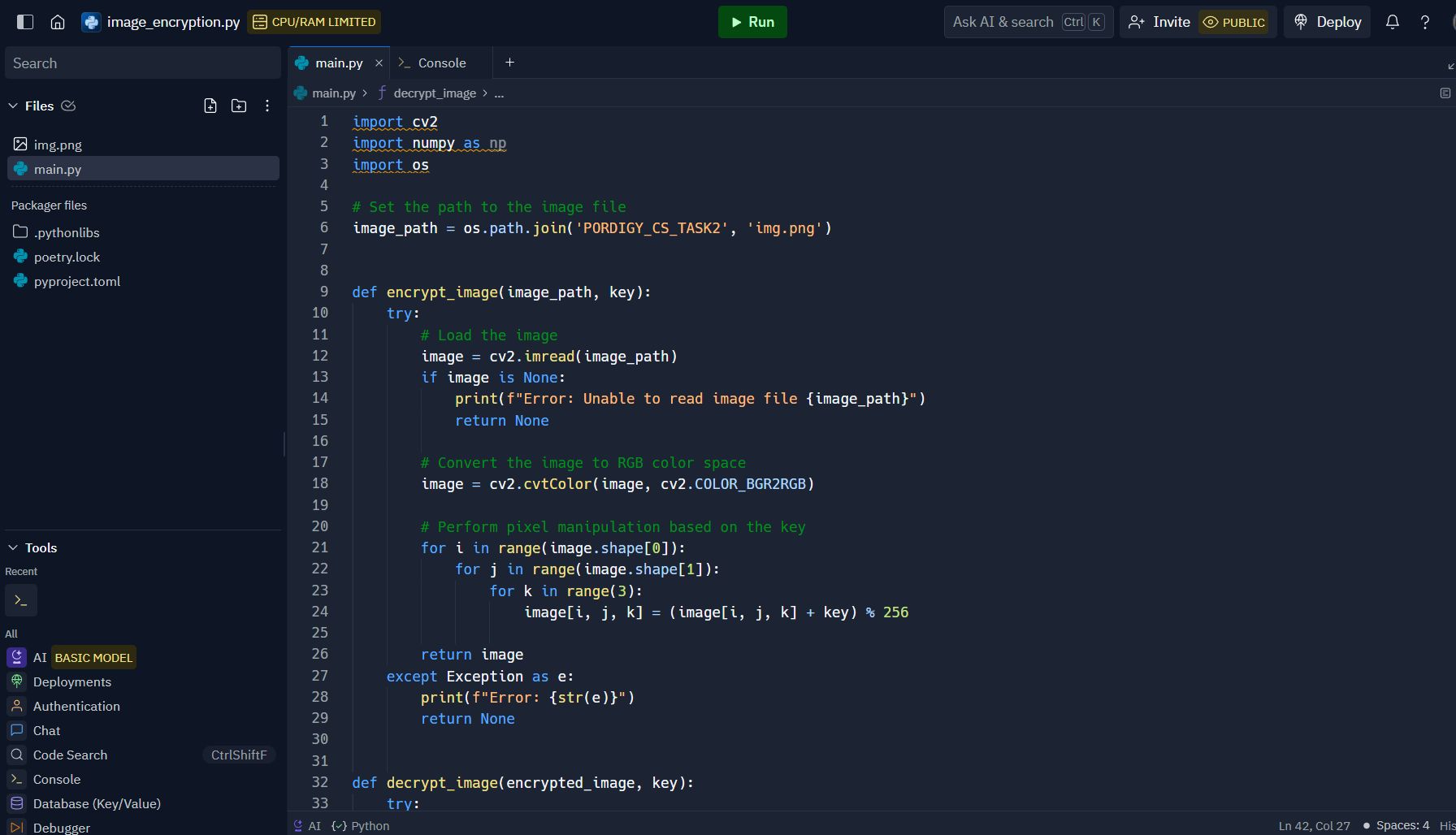Open notifications via the bell icon
The height and width of the screenshot is (835, 1456).
(x=1392, y=22)
